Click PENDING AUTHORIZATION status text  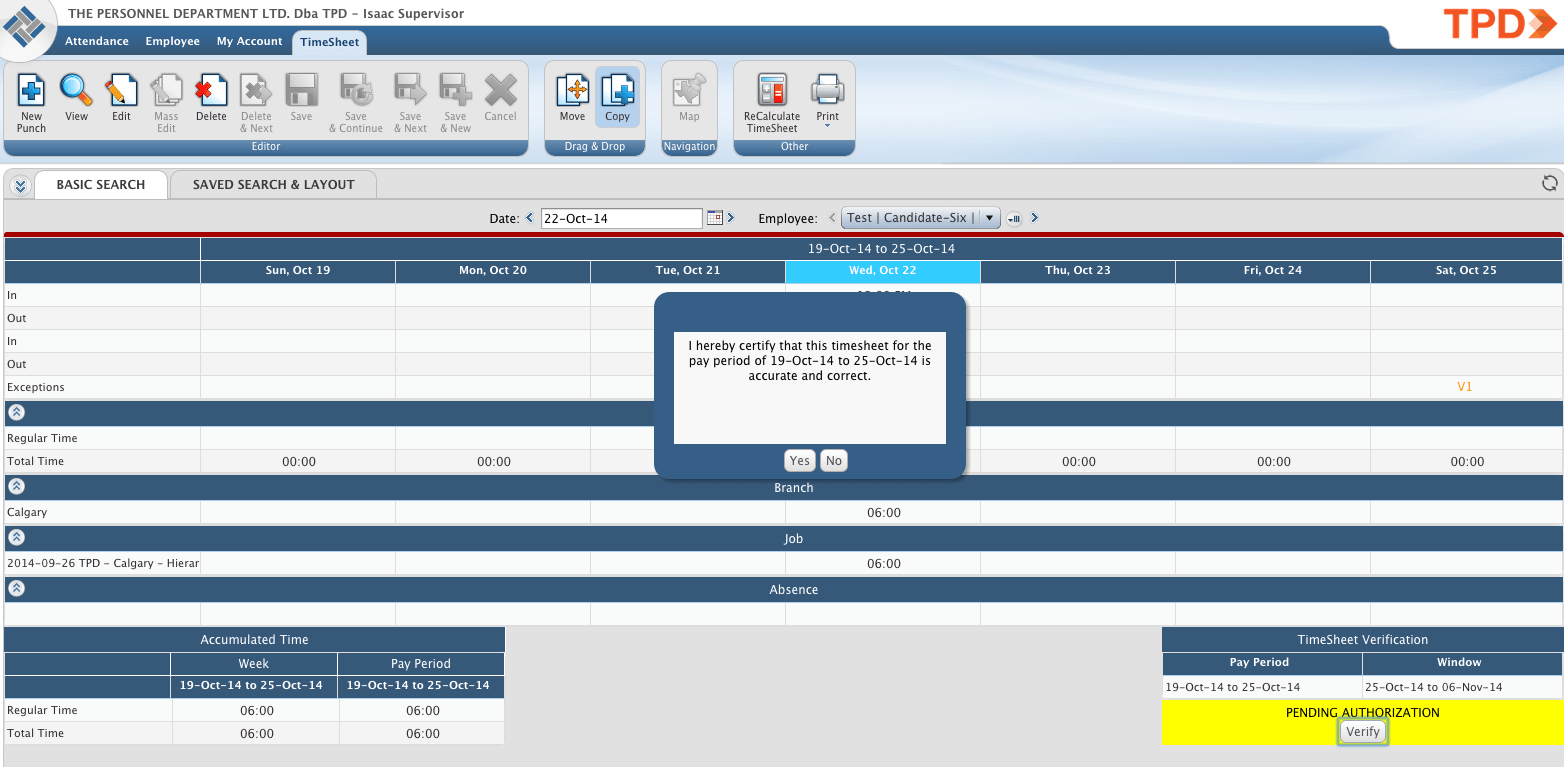pos(1362,713)
